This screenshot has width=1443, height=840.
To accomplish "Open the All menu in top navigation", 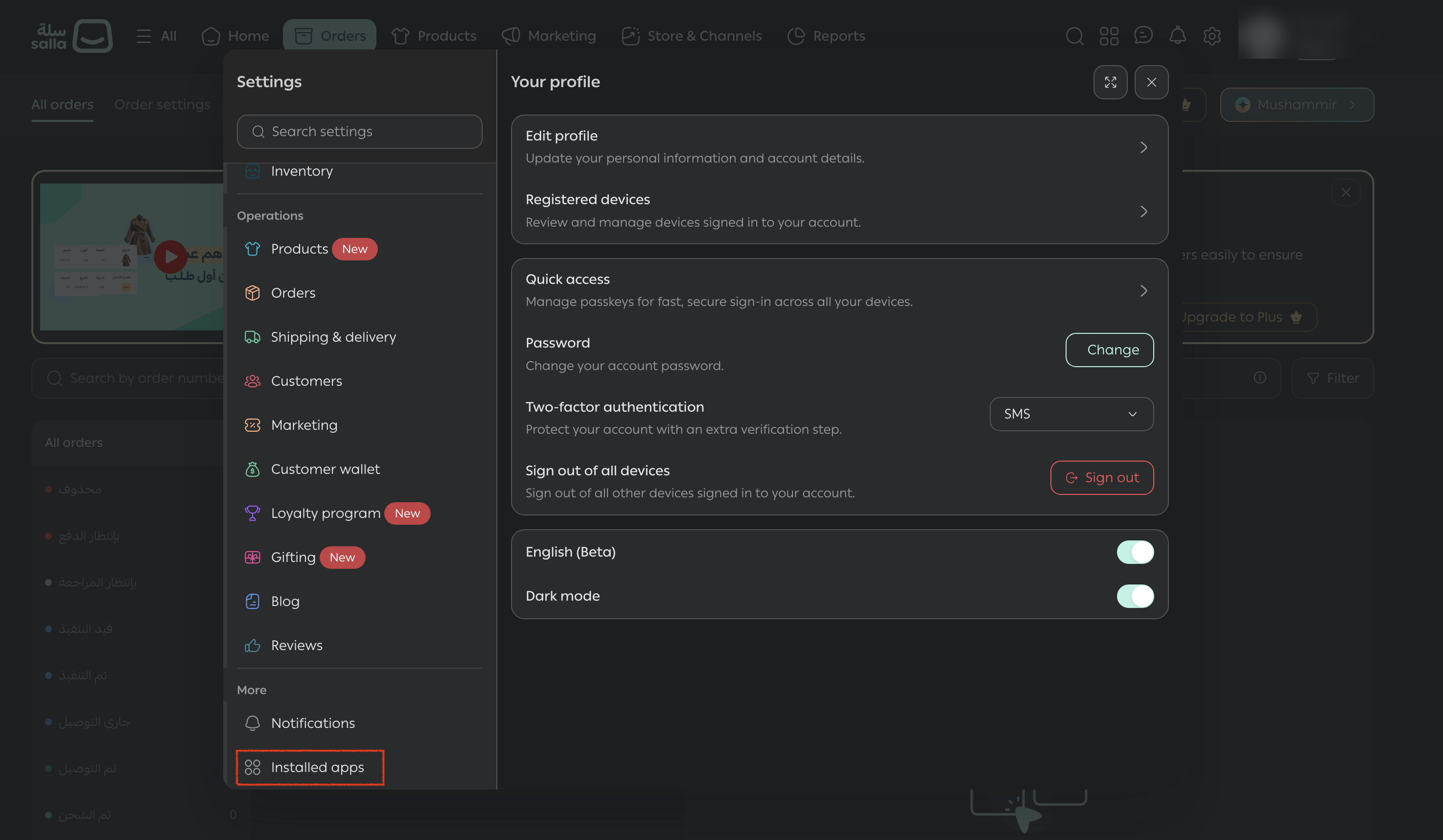I will (156, 36).
